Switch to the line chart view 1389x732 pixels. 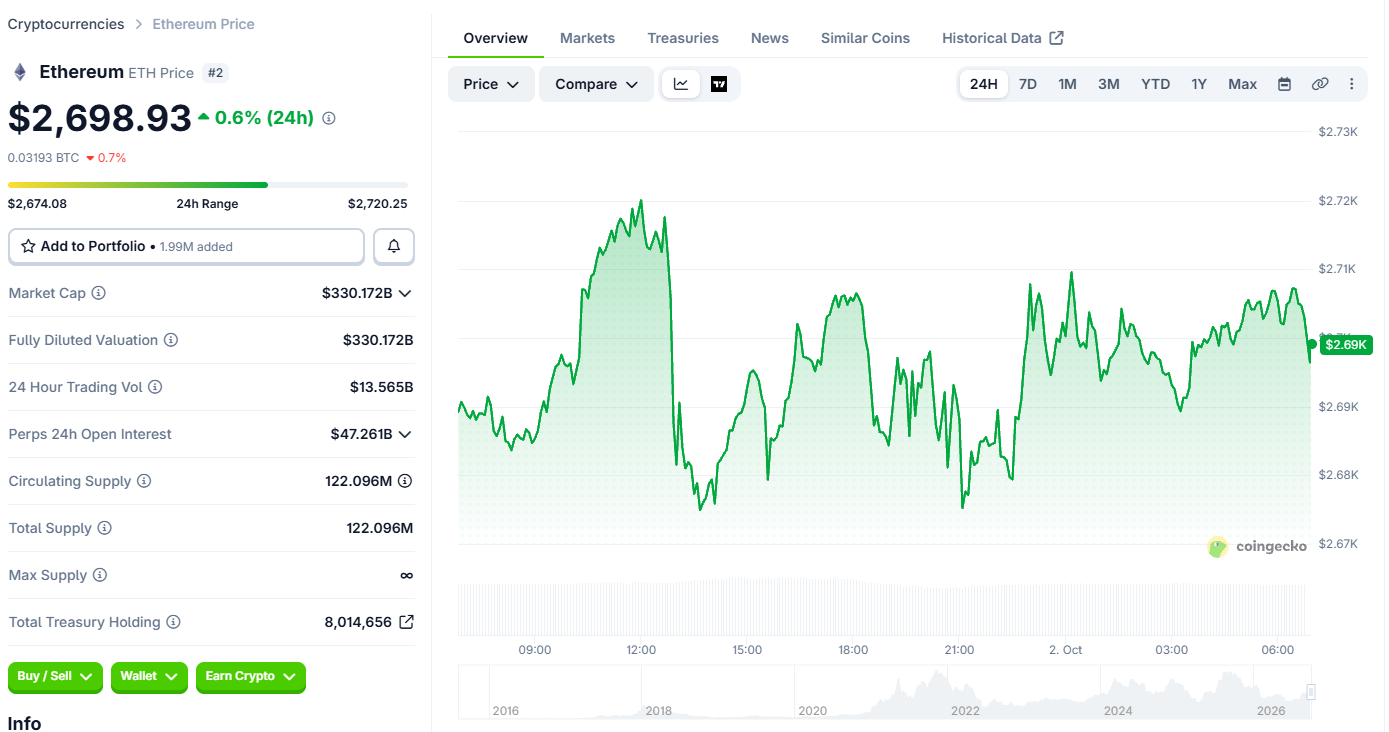(681, 84)
